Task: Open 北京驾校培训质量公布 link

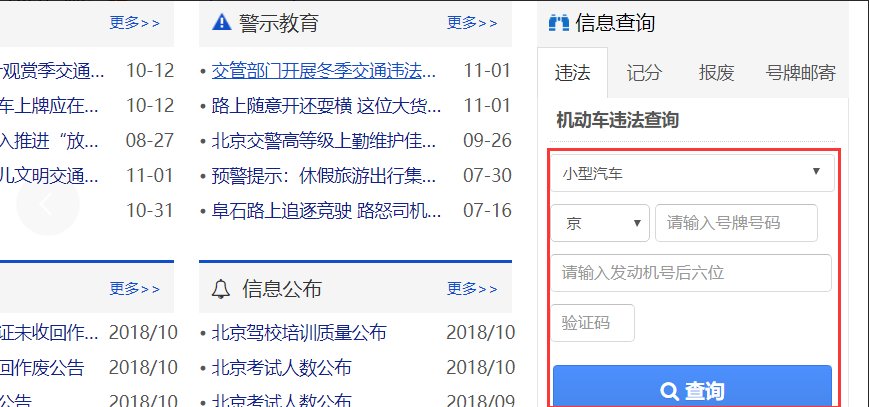Action: pos(299,333)
